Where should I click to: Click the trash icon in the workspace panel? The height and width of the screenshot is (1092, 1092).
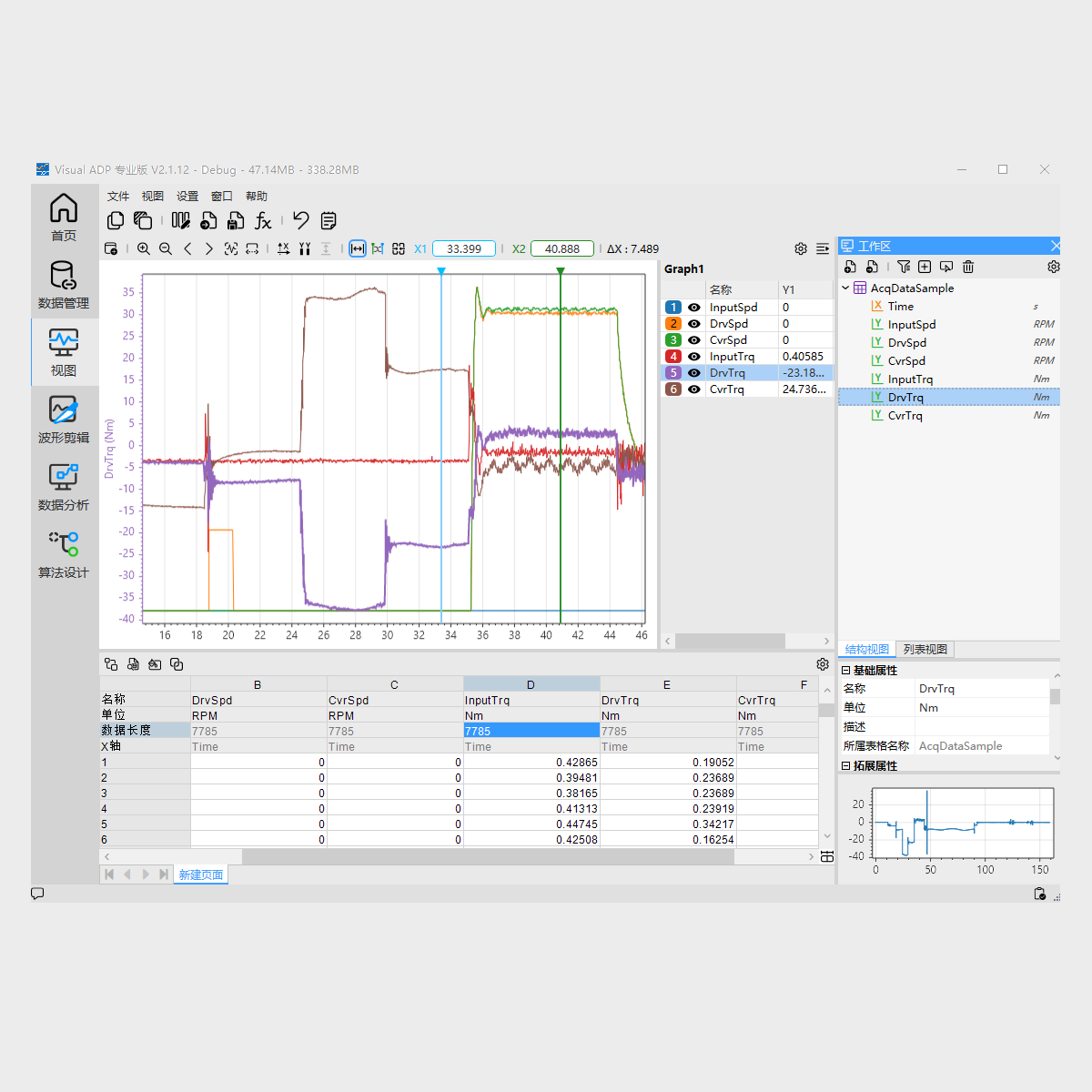[x=968, y=267]
